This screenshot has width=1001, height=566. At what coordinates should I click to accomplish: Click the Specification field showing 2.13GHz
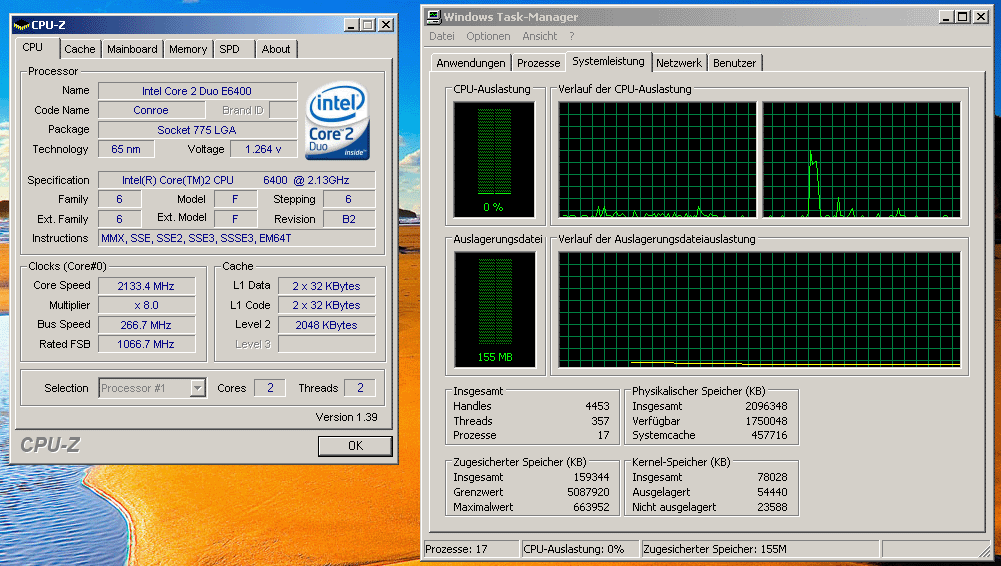point(236,181)
